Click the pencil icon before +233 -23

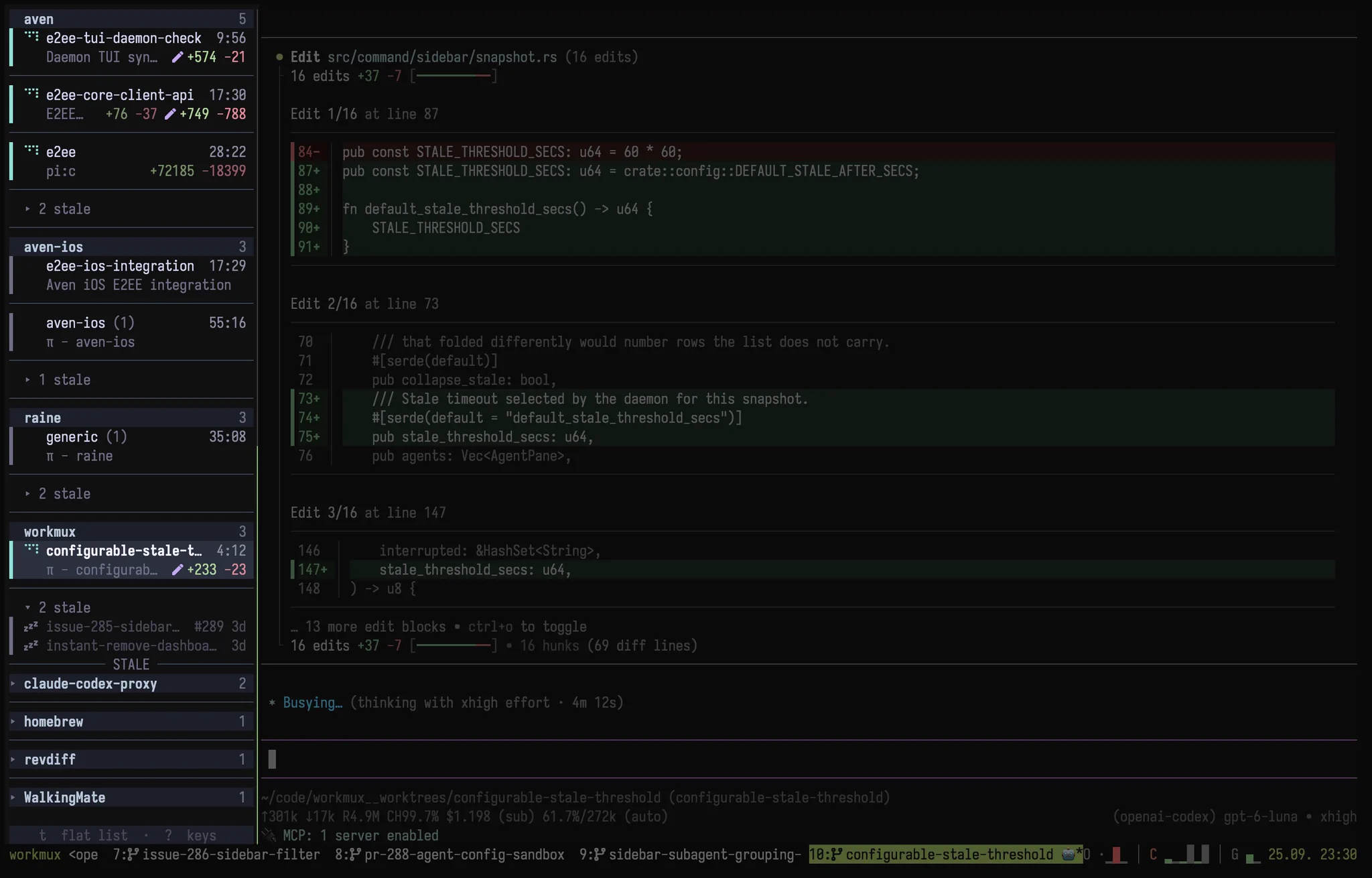point(177,570)
